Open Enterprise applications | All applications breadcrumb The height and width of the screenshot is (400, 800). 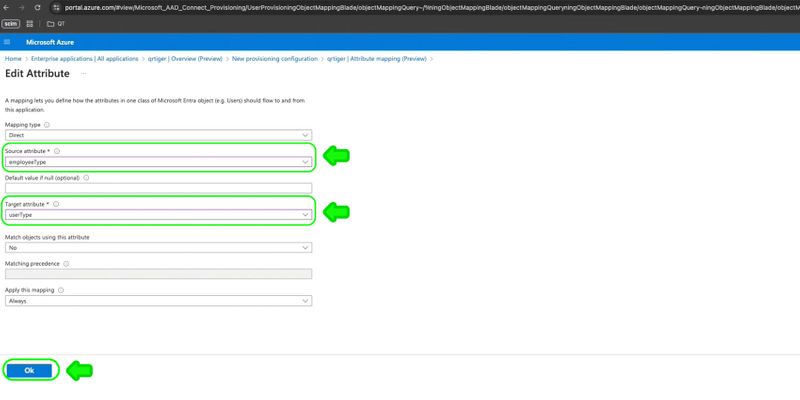point(85,59)
